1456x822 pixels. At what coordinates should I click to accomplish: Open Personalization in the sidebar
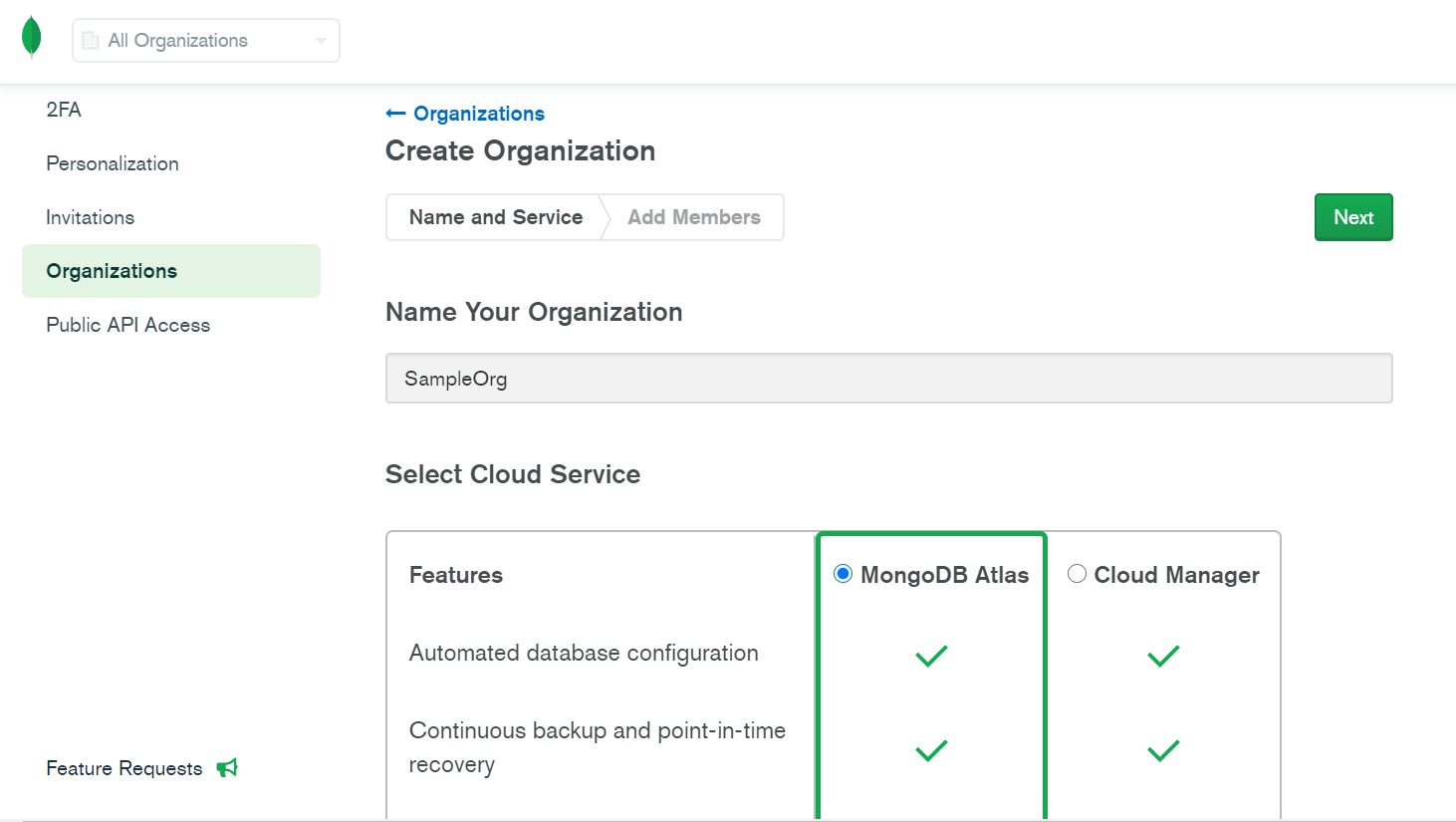pos(112,162)
